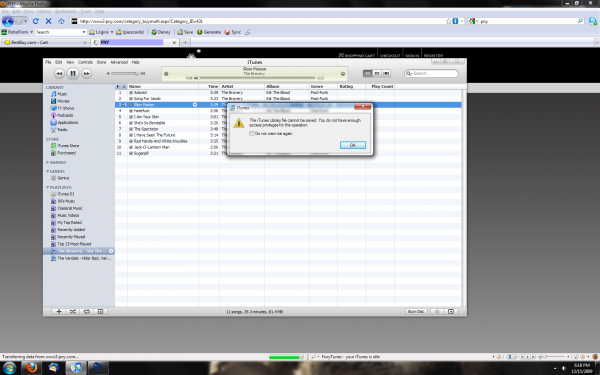The width and height of the screenshot is (600, 375).
Task: Open iTunes search options dropdown
Action: coord(409,73)
